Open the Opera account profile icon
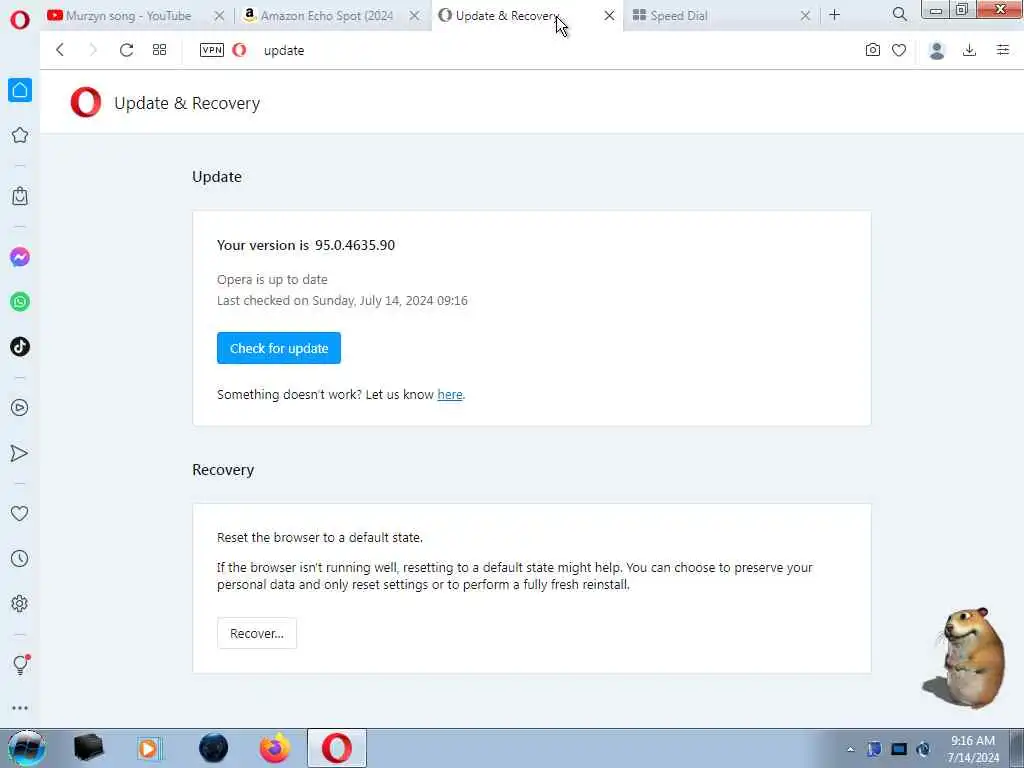The height and width of the screenshot is (768, 1024). (x=937, y=50)
